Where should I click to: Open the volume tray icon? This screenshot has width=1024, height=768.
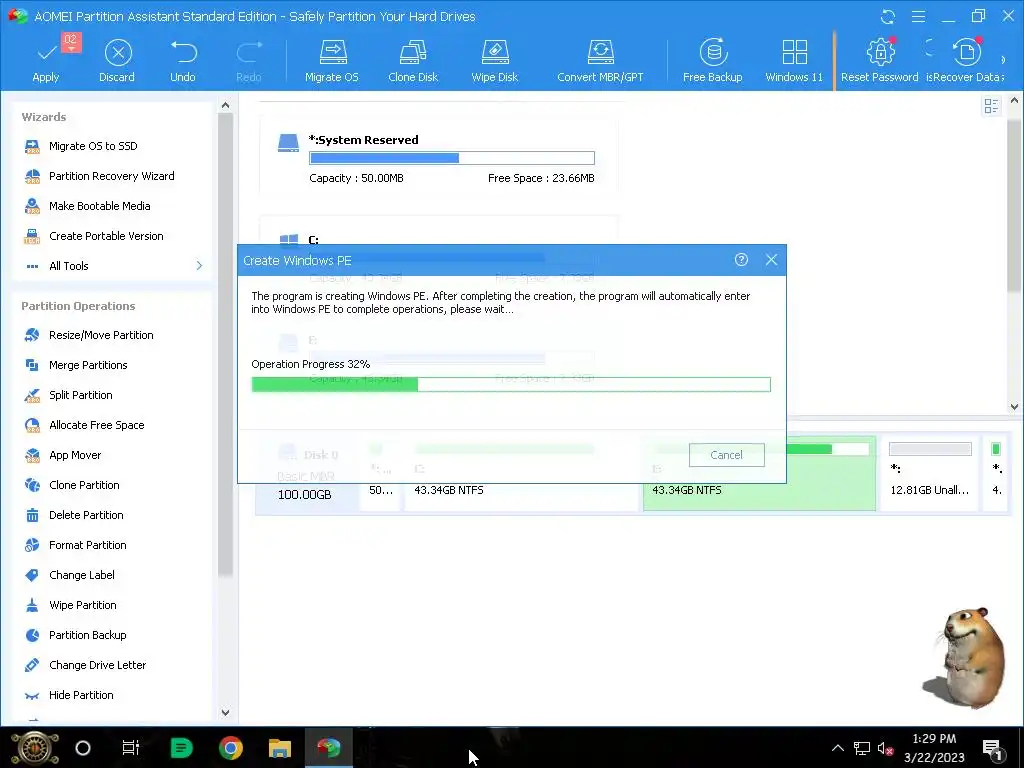[886, 748]
